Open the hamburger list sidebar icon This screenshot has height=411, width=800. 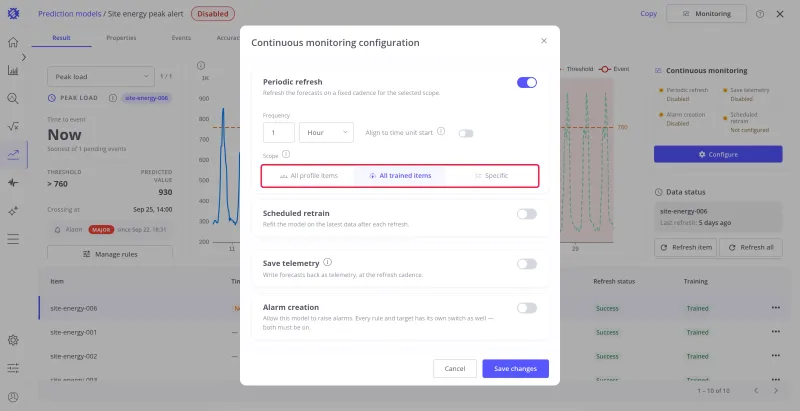click(13, 239)
